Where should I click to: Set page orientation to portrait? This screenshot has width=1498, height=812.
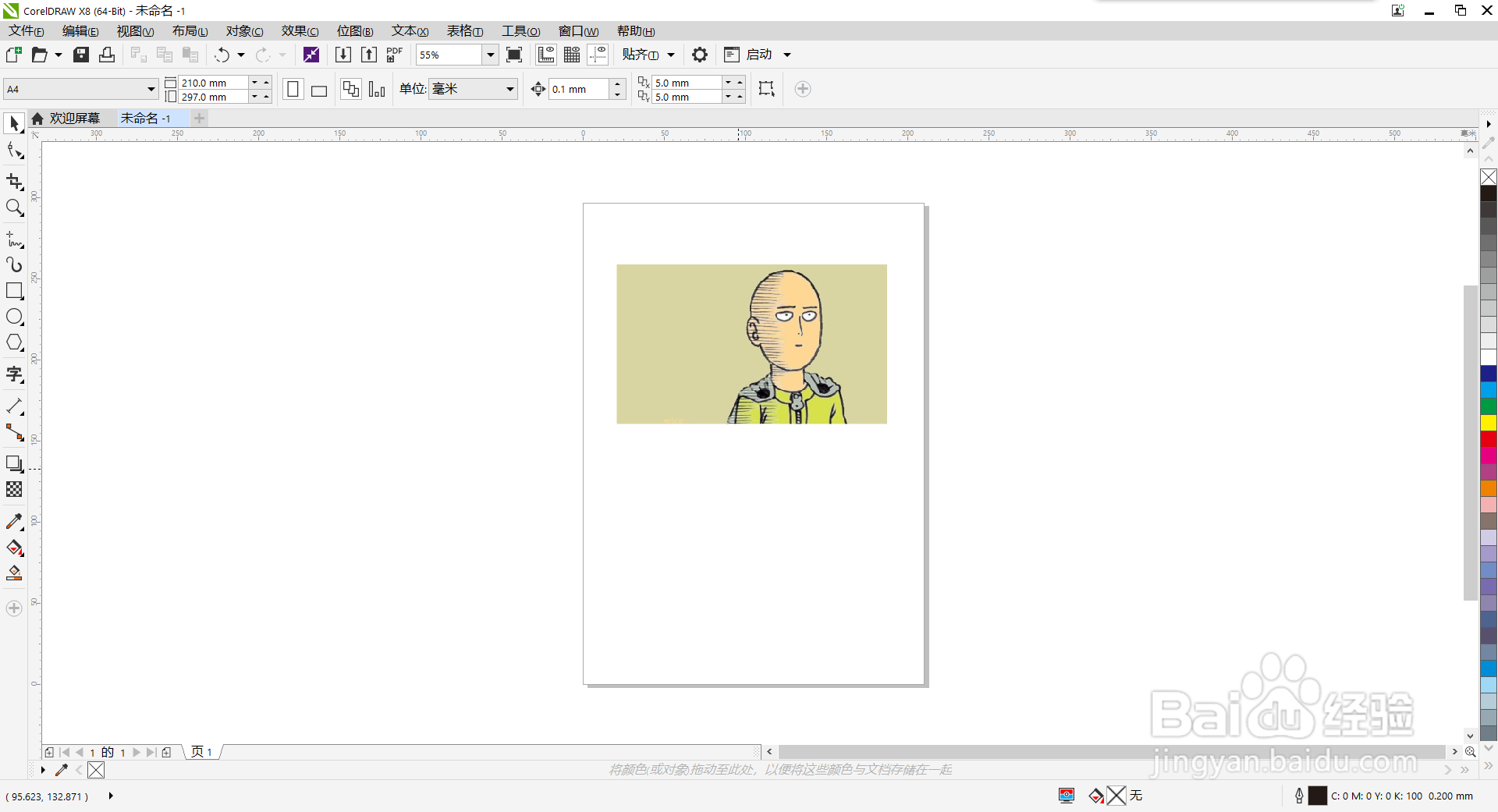293,89
